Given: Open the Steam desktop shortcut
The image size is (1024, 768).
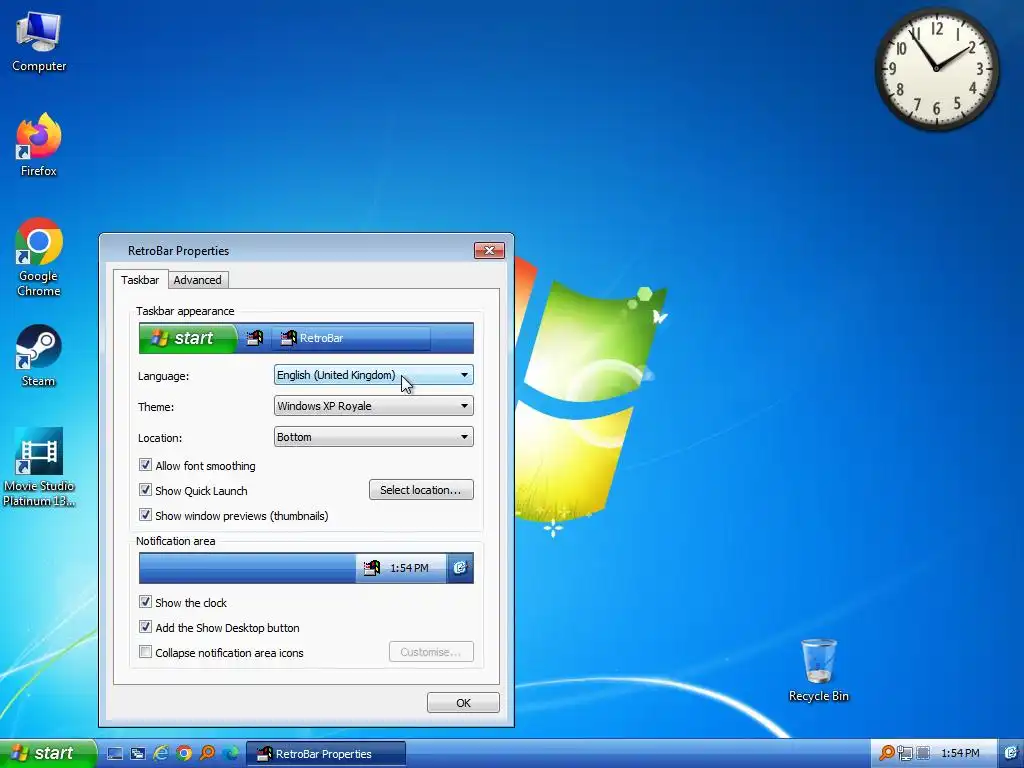Looking at the screenshot, I should (x=39, y=356).
